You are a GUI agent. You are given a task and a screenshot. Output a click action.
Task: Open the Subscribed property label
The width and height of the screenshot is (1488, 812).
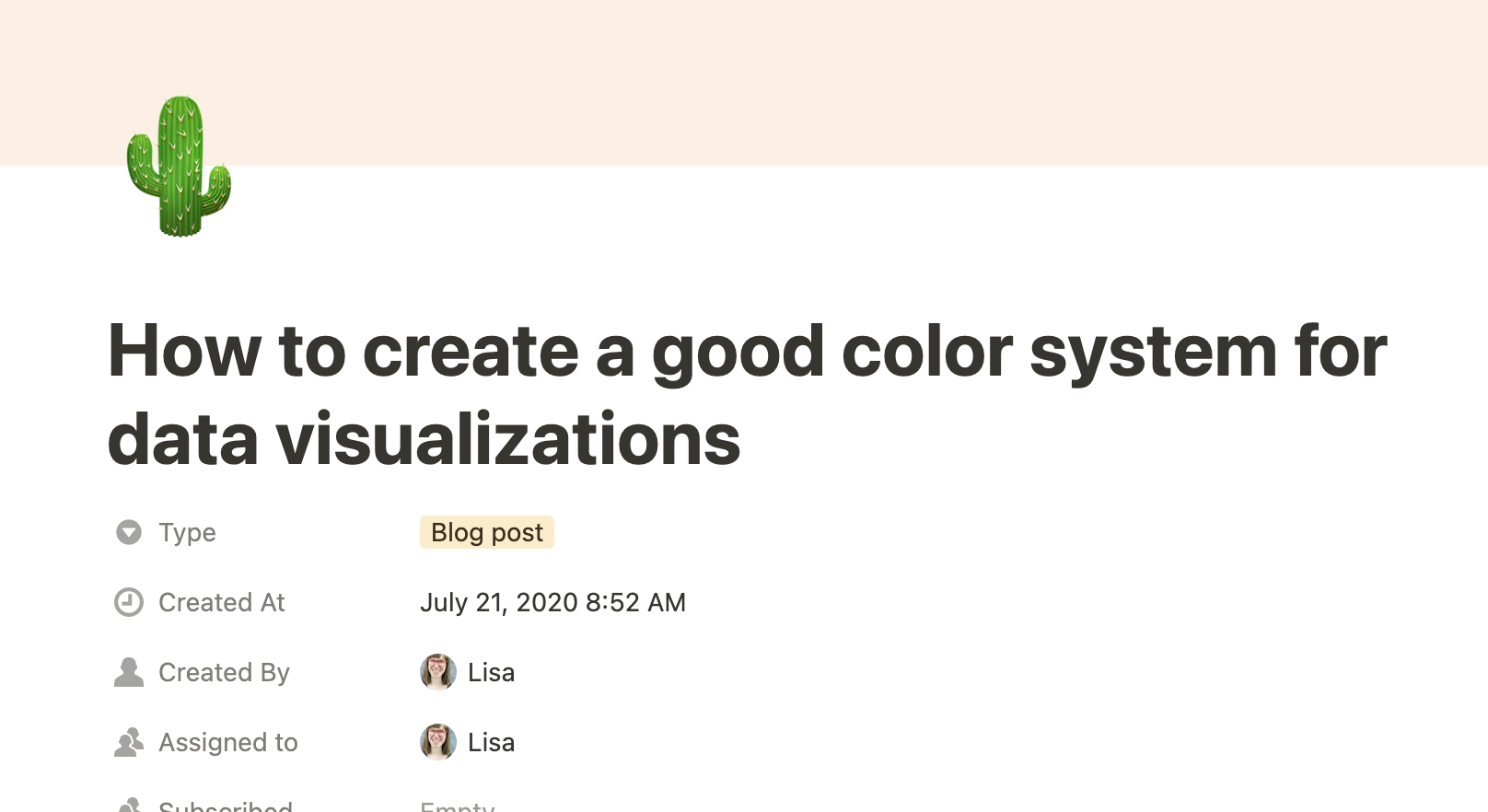225,806
